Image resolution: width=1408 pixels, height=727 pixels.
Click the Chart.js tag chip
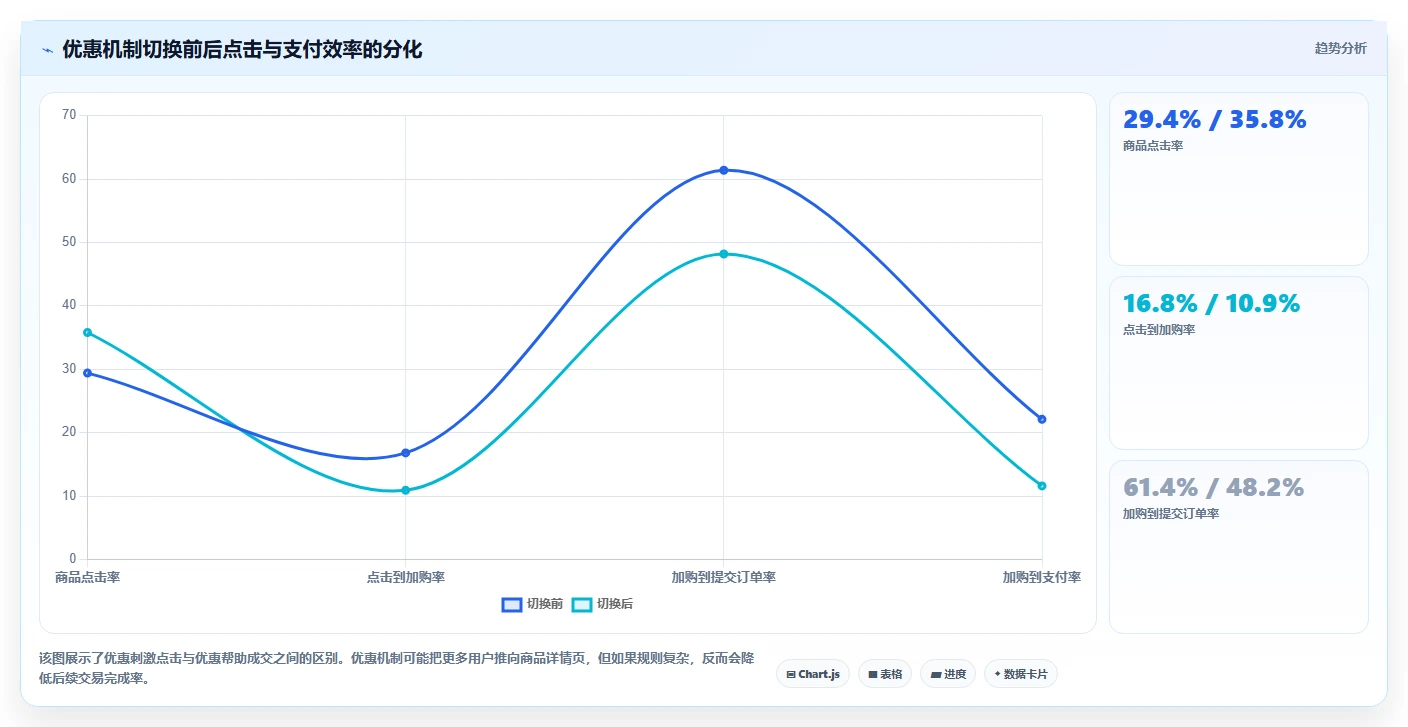point(812,674)
